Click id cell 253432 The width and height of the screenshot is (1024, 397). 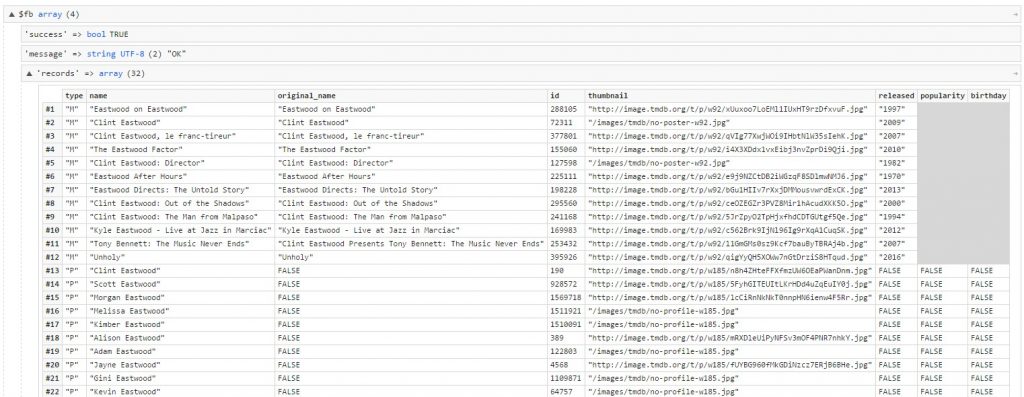click(566, 244)
